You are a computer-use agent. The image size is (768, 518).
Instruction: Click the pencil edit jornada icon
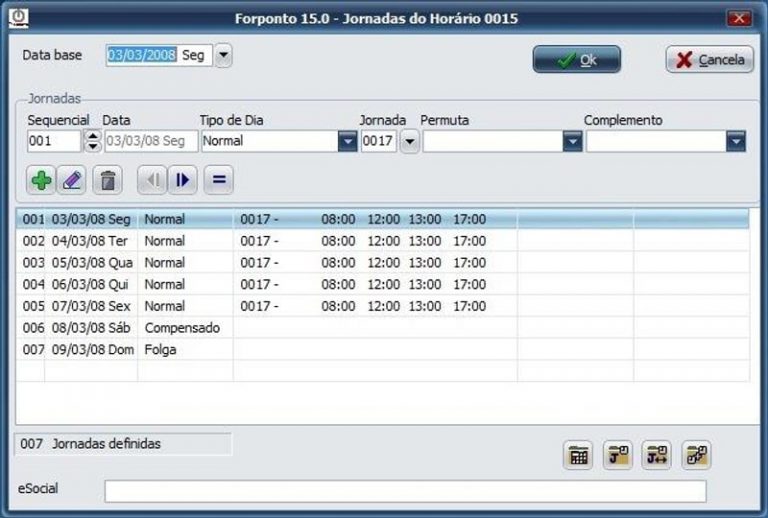tap(73, 180)
